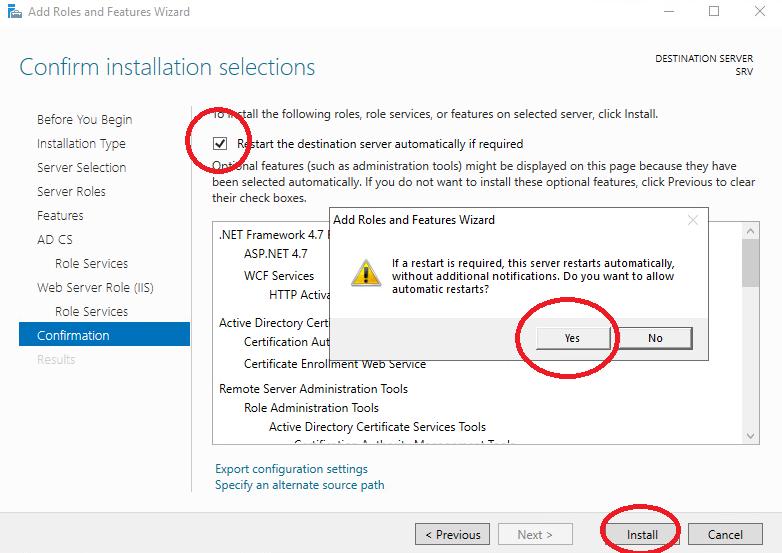Click scroll down arrow of features list

click(750, 436)
